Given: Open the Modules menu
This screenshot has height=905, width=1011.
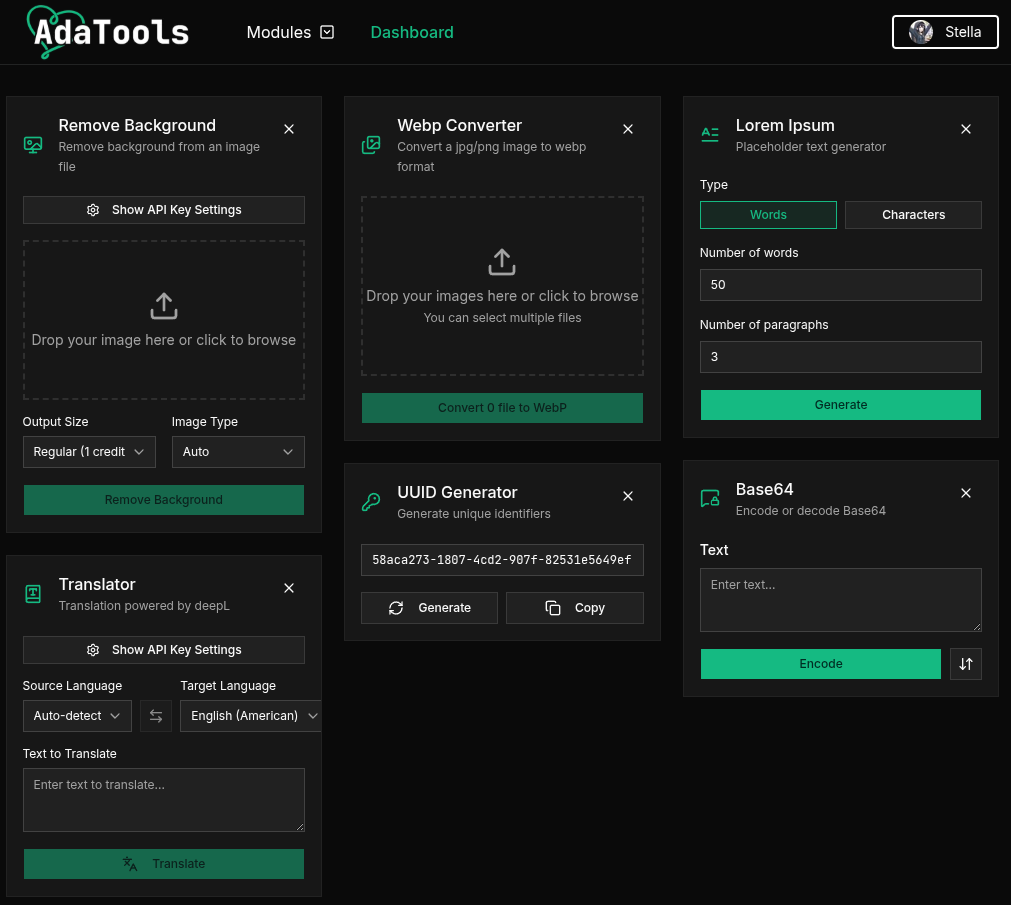Looking at the screenshot, I should (x=290, y=32).
